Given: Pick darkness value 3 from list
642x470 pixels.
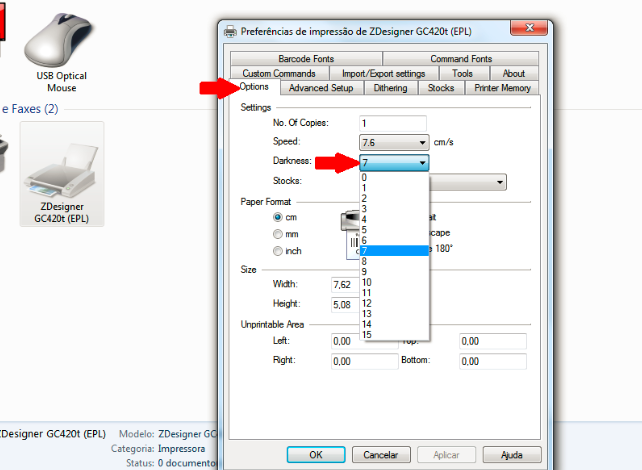Looking at the screenshot, I should click(394, 209).
